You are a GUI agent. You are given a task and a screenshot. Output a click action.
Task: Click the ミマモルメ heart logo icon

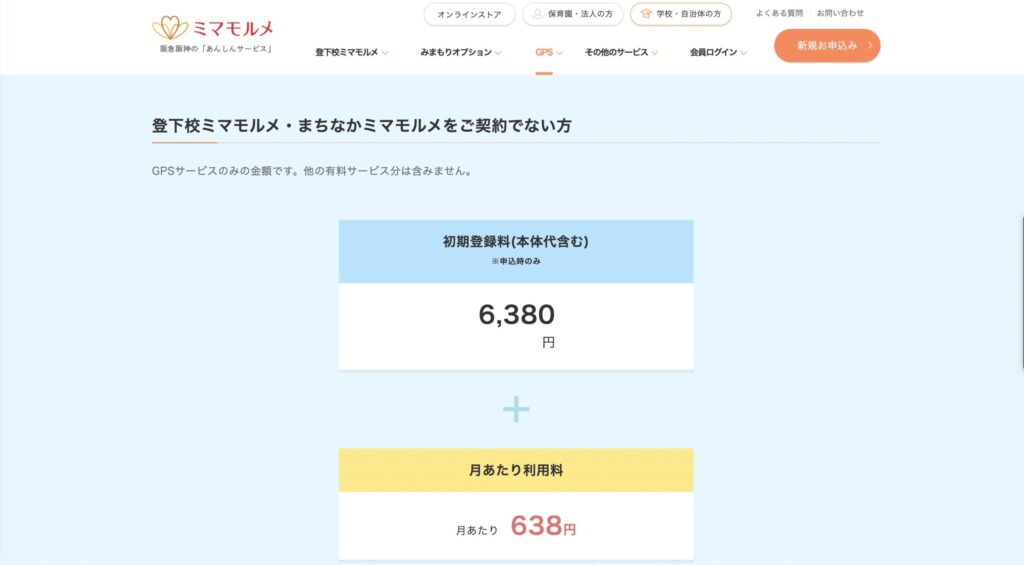[x=170, y=28]
